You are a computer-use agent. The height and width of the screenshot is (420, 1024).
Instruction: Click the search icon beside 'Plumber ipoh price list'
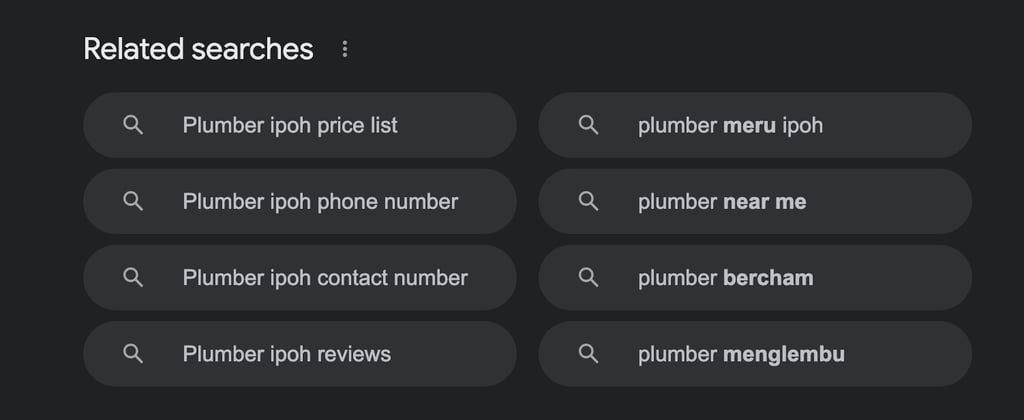tap(133, 125)
